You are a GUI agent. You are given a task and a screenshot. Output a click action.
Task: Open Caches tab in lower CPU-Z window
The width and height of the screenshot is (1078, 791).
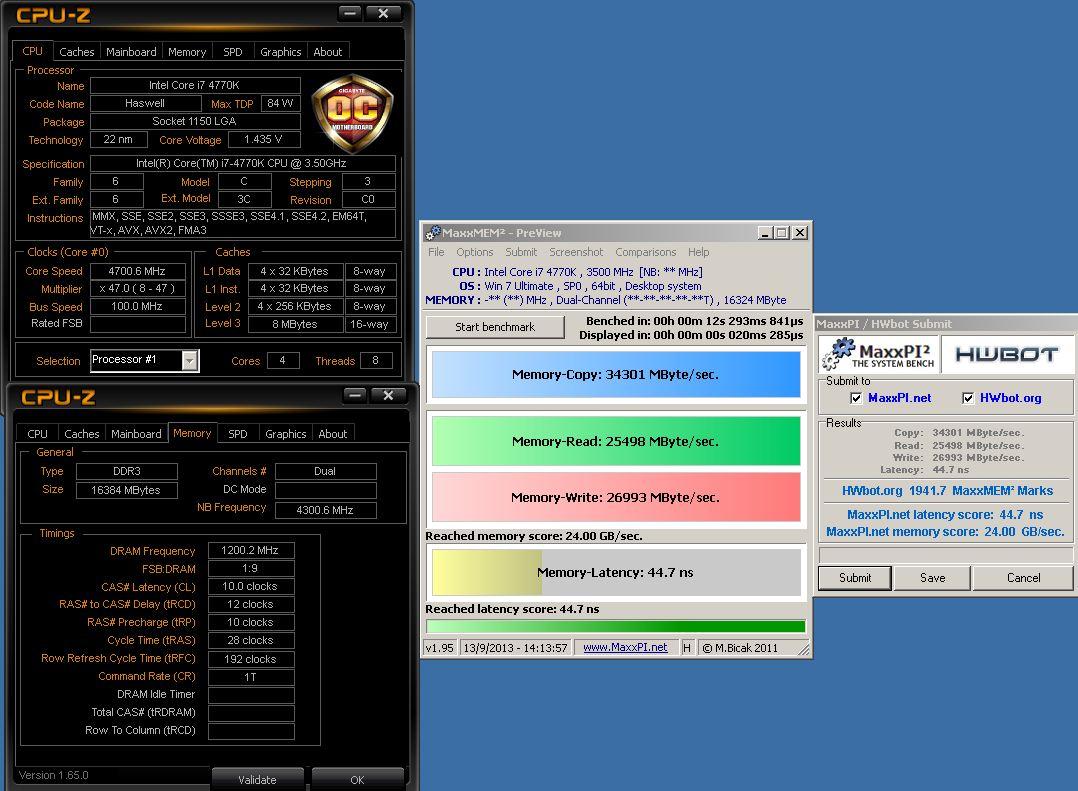point(81,434)
